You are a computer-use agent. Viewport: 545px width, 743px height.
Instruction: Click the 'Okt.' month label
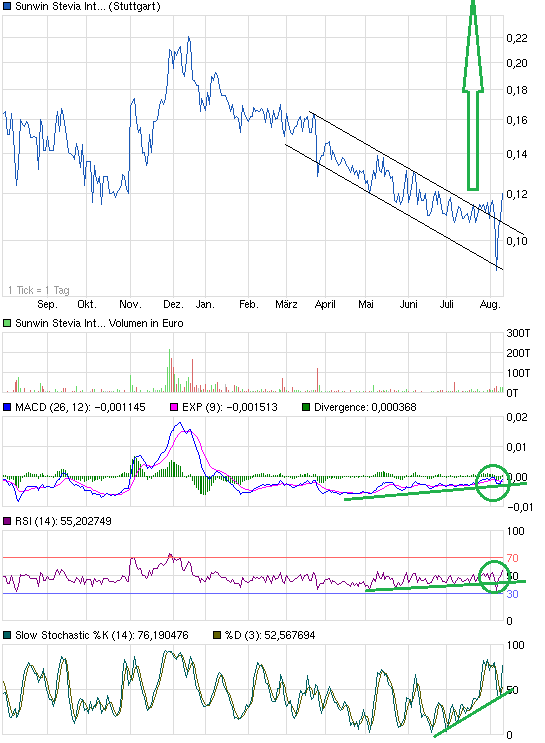tap(87, 304)
